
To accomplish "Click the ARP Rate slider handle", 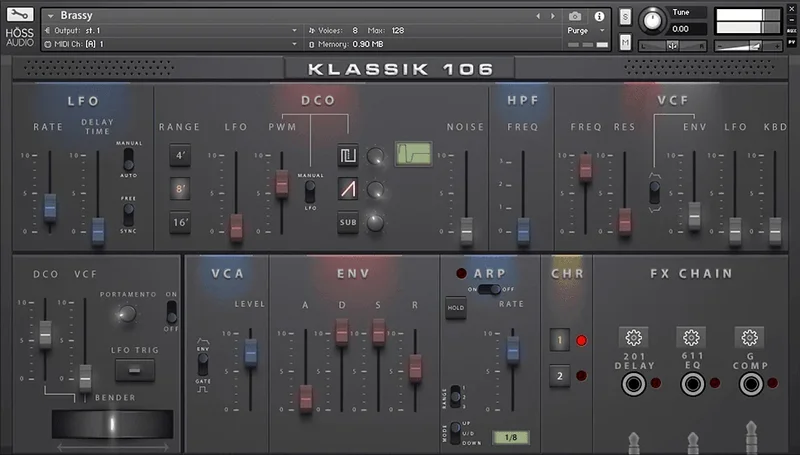I will tap(513, 349).
